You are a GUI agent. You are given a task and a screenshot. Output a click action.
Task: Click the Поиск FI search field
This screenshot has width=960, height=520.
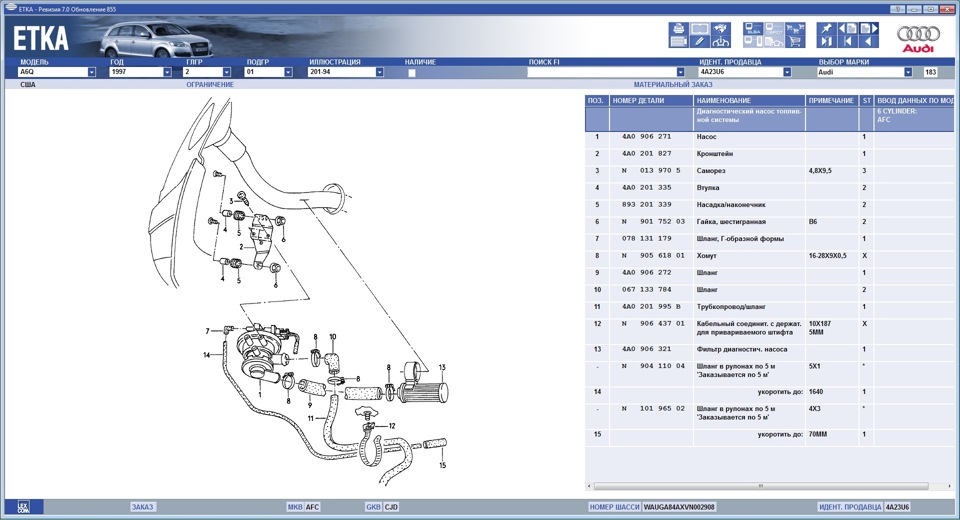601,72
